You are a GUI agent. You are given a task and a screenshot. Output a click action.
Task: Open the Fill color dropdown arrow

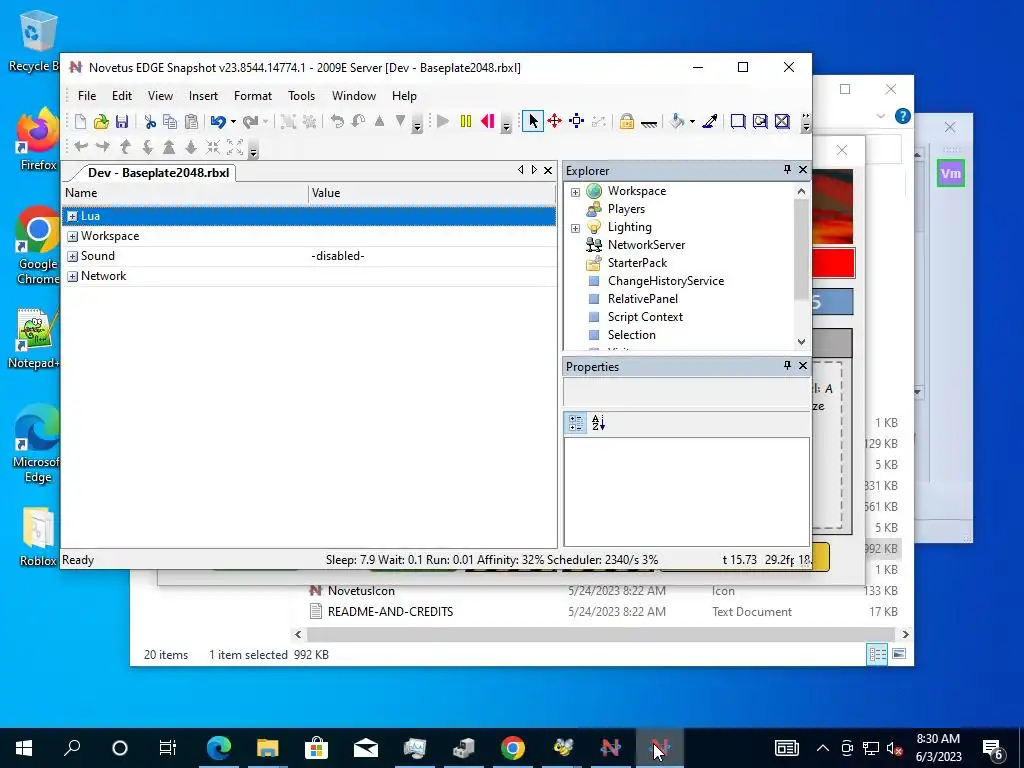(692, 121)
